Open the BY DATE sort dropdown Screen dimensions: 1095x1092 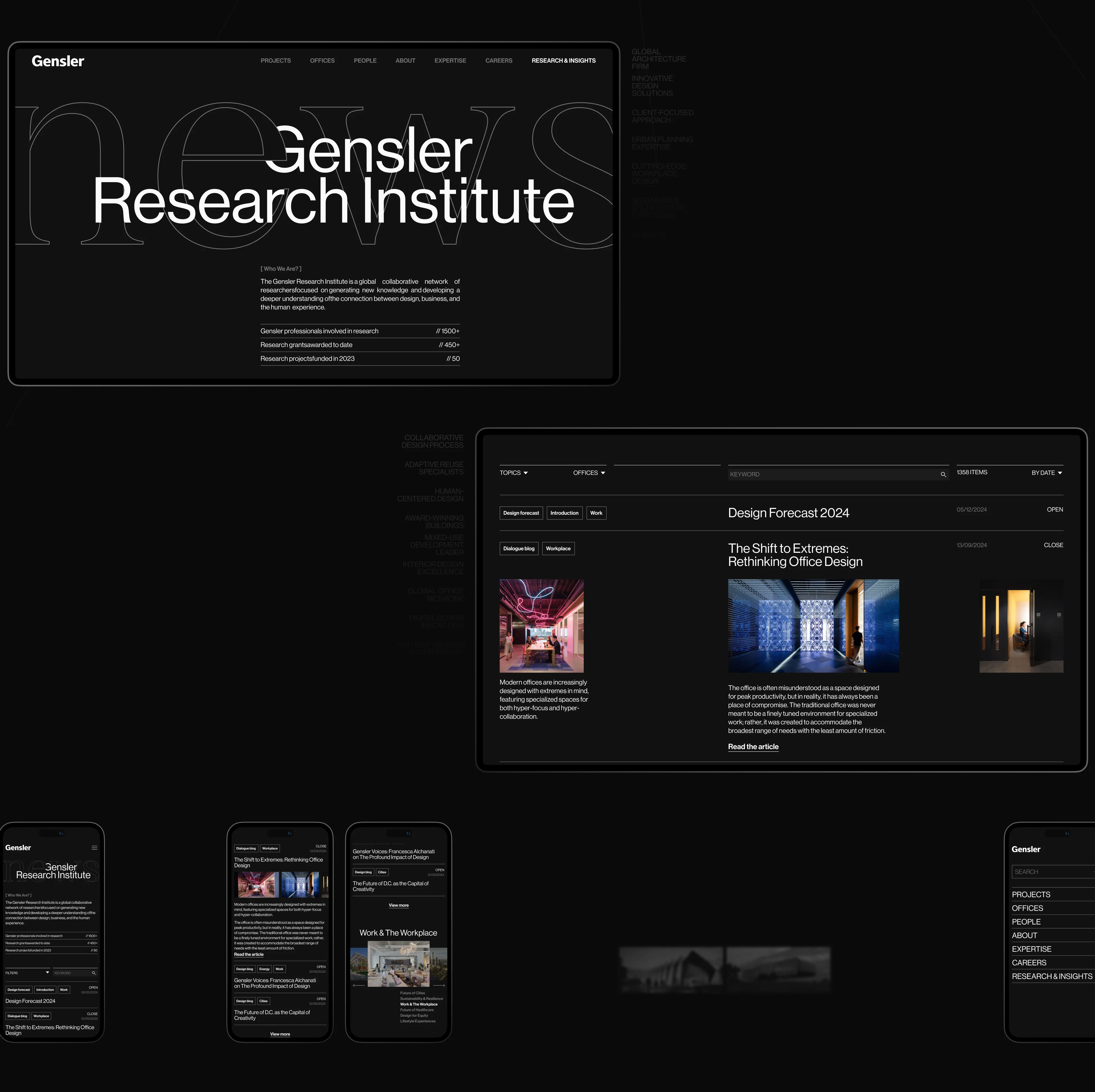[1046, 473]
